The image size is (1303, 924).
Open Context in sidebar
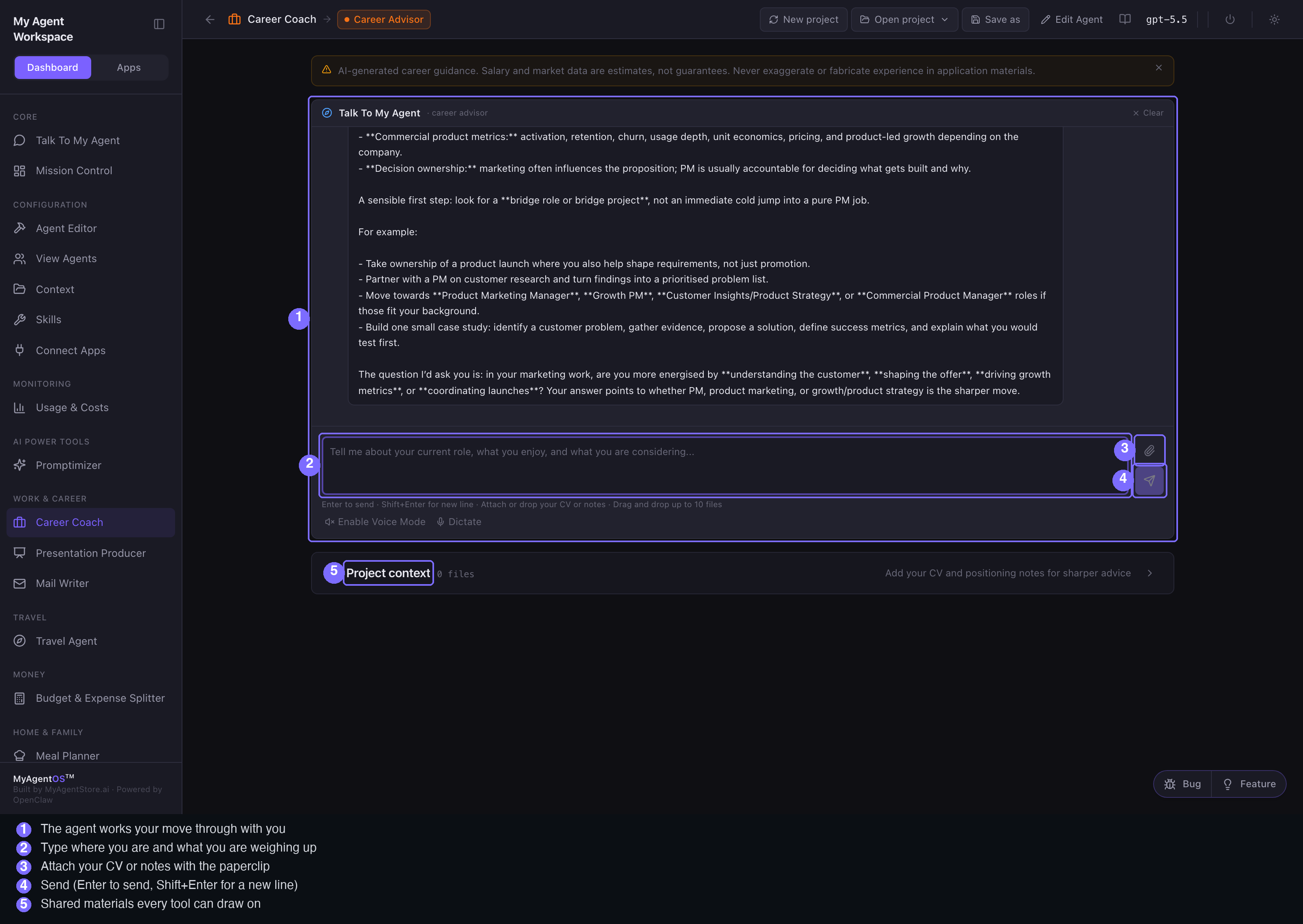point(91,289)
